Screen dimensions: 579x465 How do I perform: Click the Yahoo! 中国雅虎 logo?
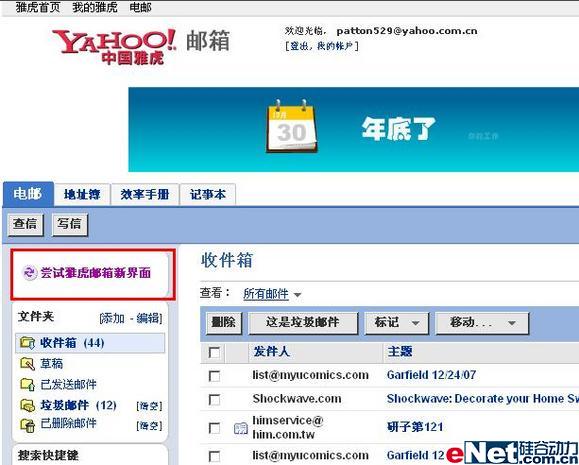pyautogui.click(x=114, y=47)
